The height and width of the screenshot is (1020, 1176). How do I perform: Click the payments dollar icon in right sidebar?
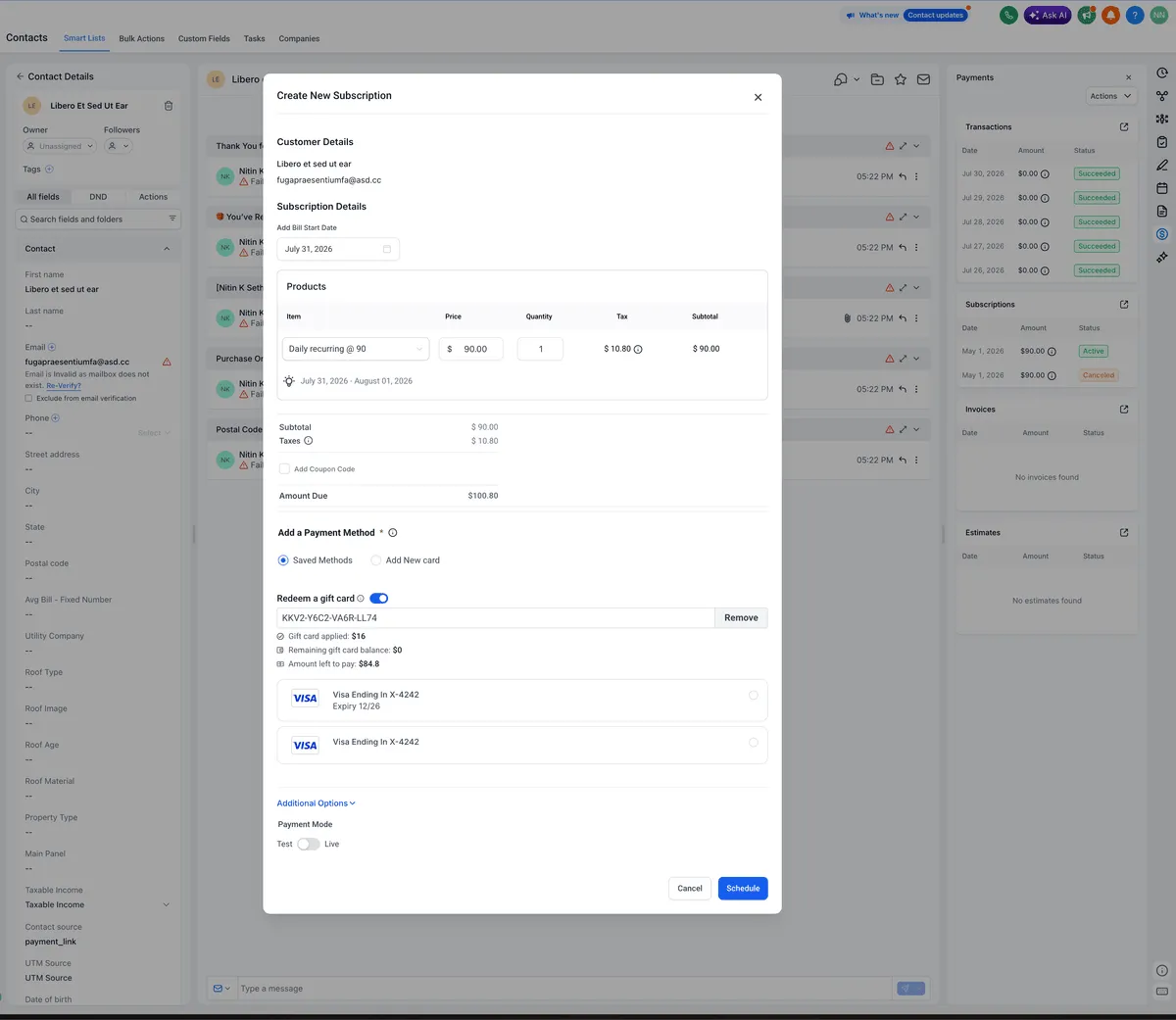1162,234
